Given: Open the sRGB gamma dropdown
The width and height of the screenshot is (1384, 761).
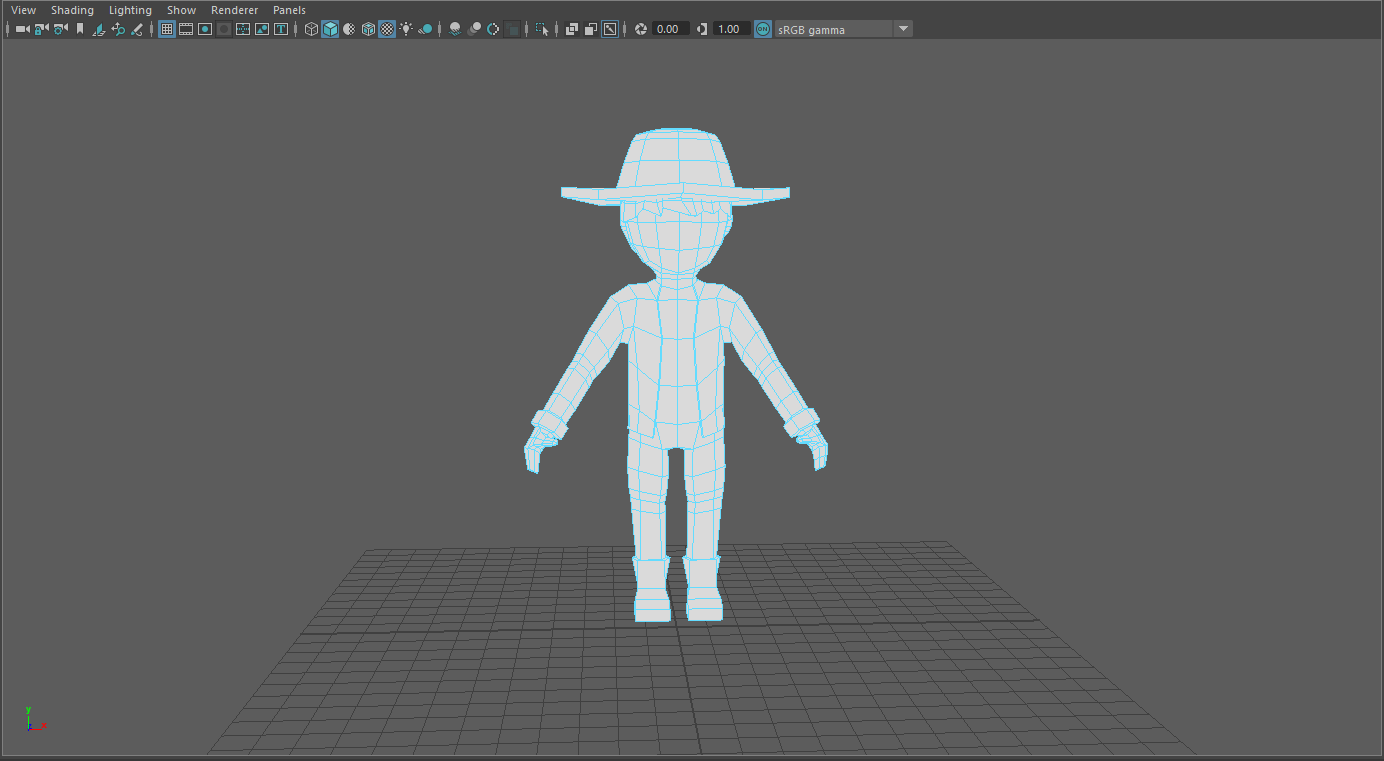Looking at the screenshot, I should tap(903, 29).
